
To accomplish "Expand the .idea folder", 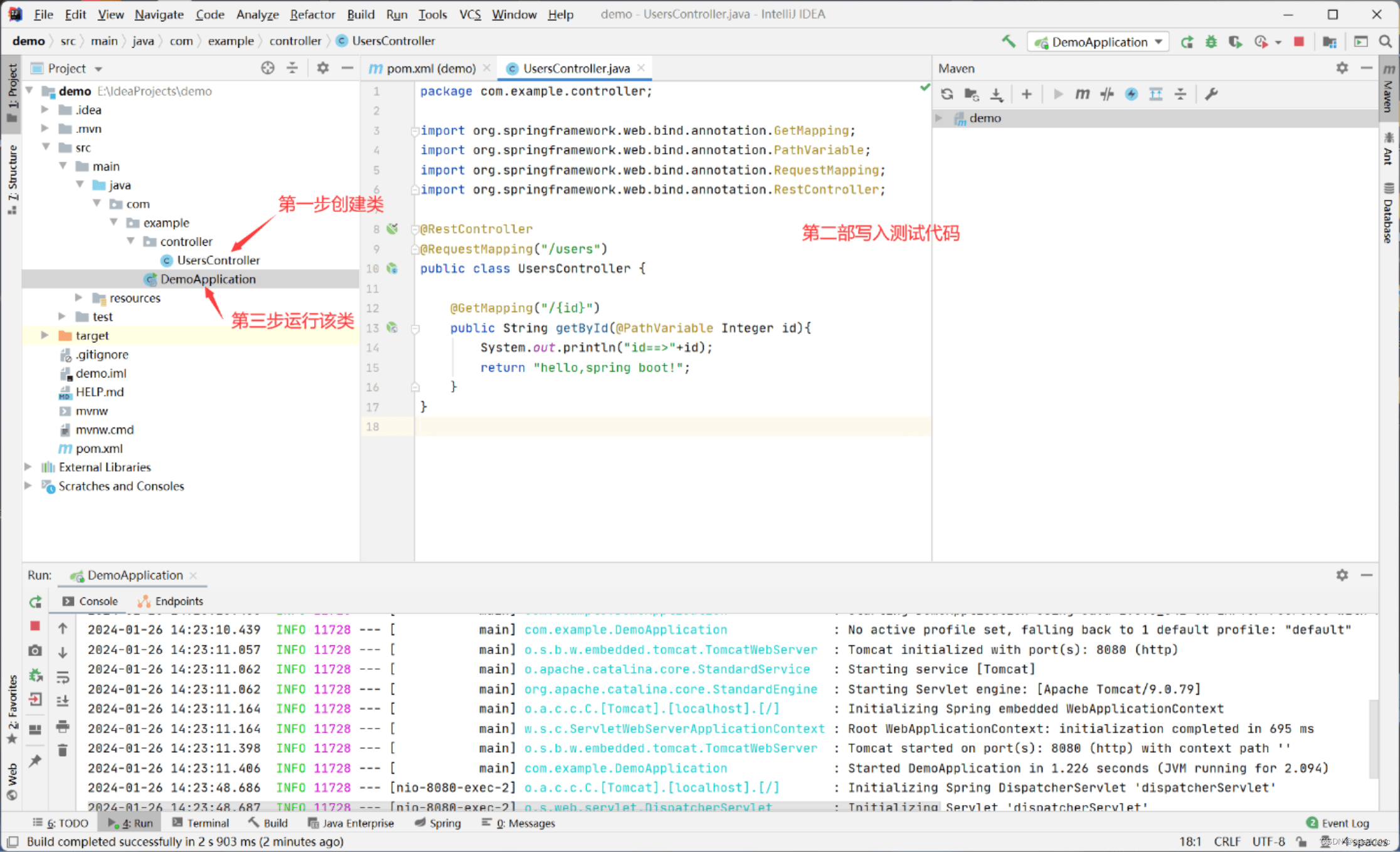I will pyautogui.click(x=45, y=110).
